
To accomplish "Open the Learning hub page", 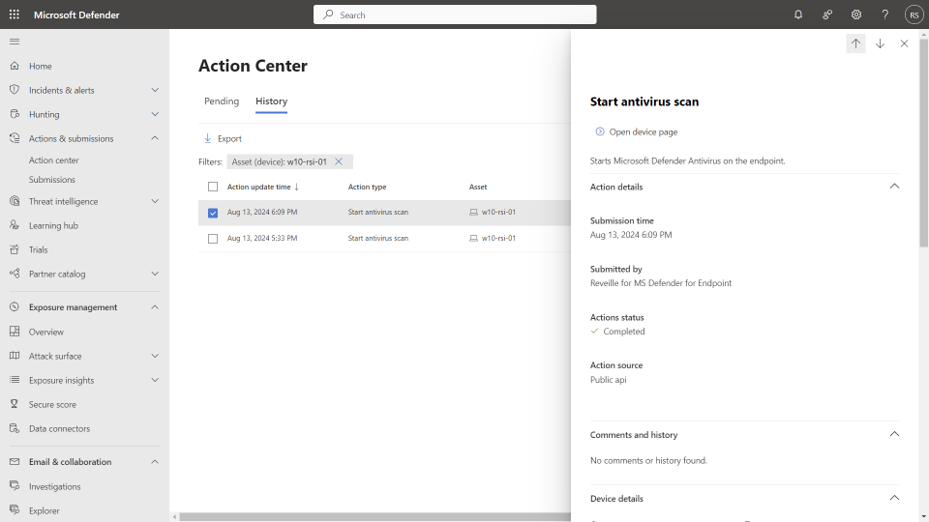I will point(53,225).
